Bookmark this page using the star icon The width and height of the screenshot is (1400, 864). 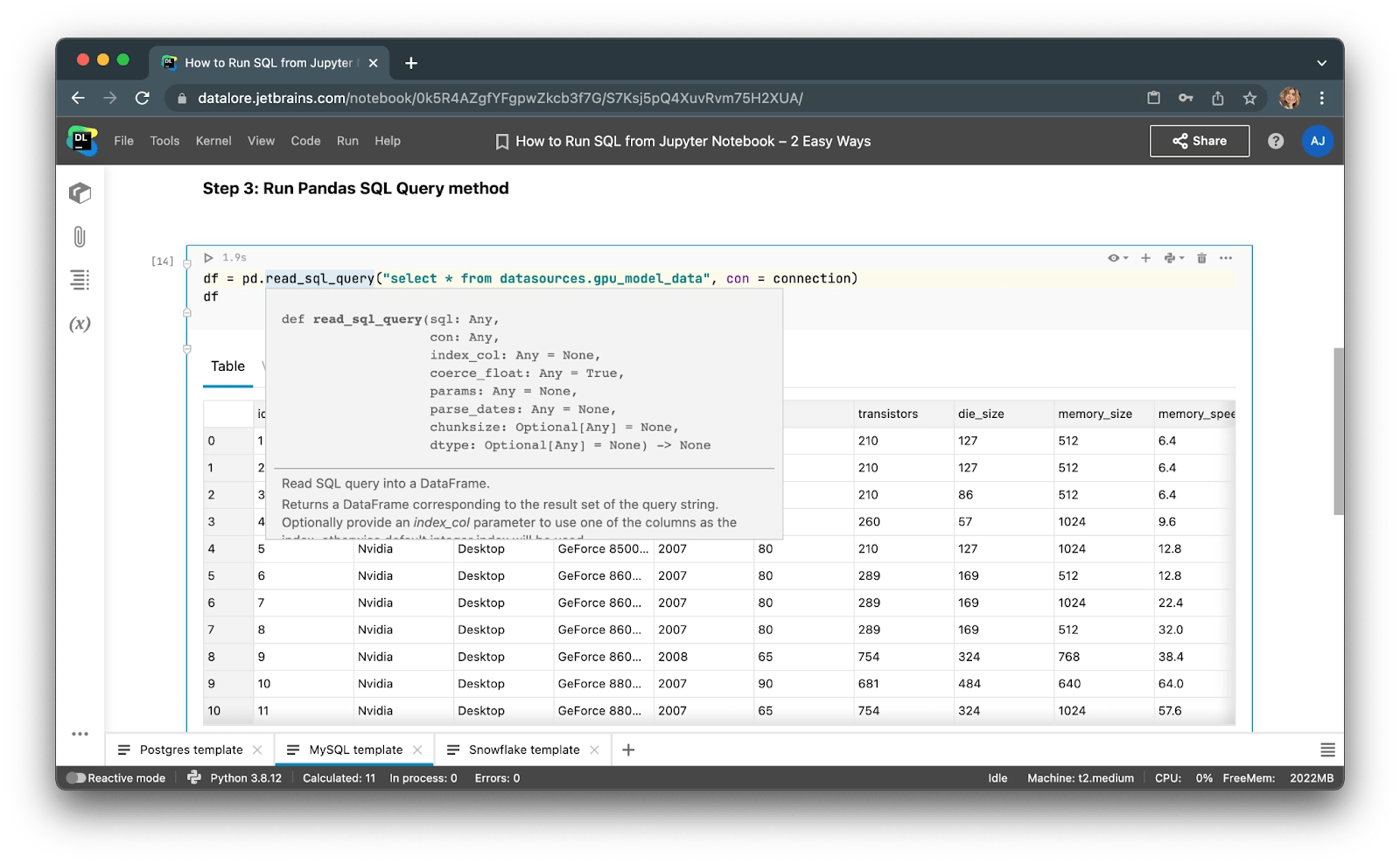pyautogui.click(x=1250, y=98)
